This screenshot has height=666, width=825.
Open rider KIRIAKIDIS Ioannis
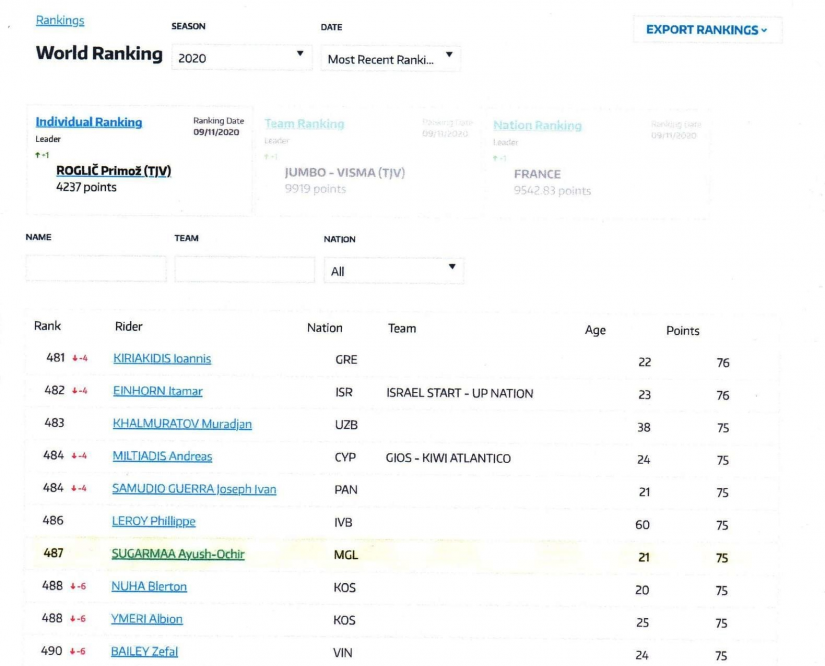[x=162, y=358]
